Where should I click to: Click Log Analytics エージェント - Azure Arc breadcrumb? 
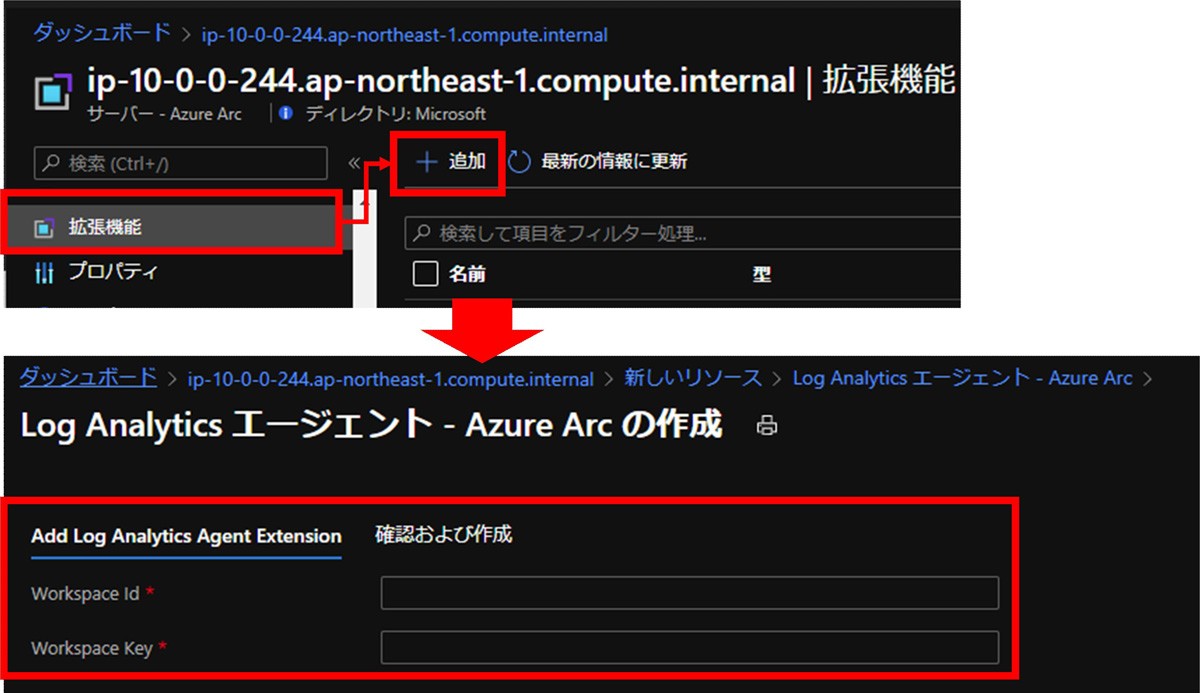click(x=963, y=378)
